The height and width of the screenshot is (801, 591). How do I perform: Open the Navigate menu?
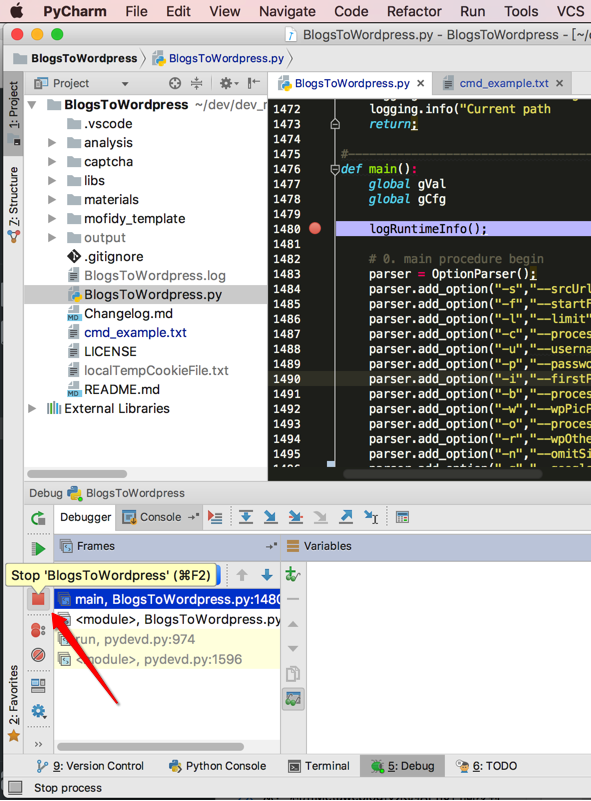pos(287,11)
